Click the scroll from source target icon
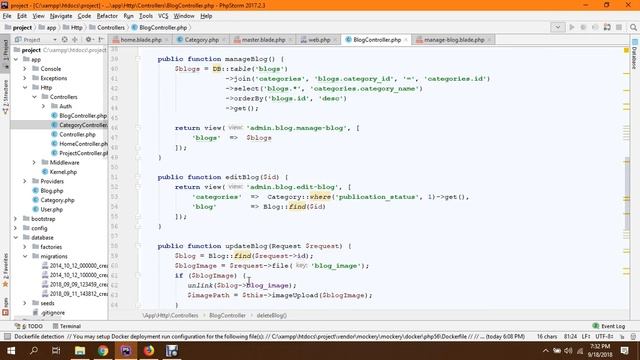The height and width of the screenshot is (360, 640). 64,40
